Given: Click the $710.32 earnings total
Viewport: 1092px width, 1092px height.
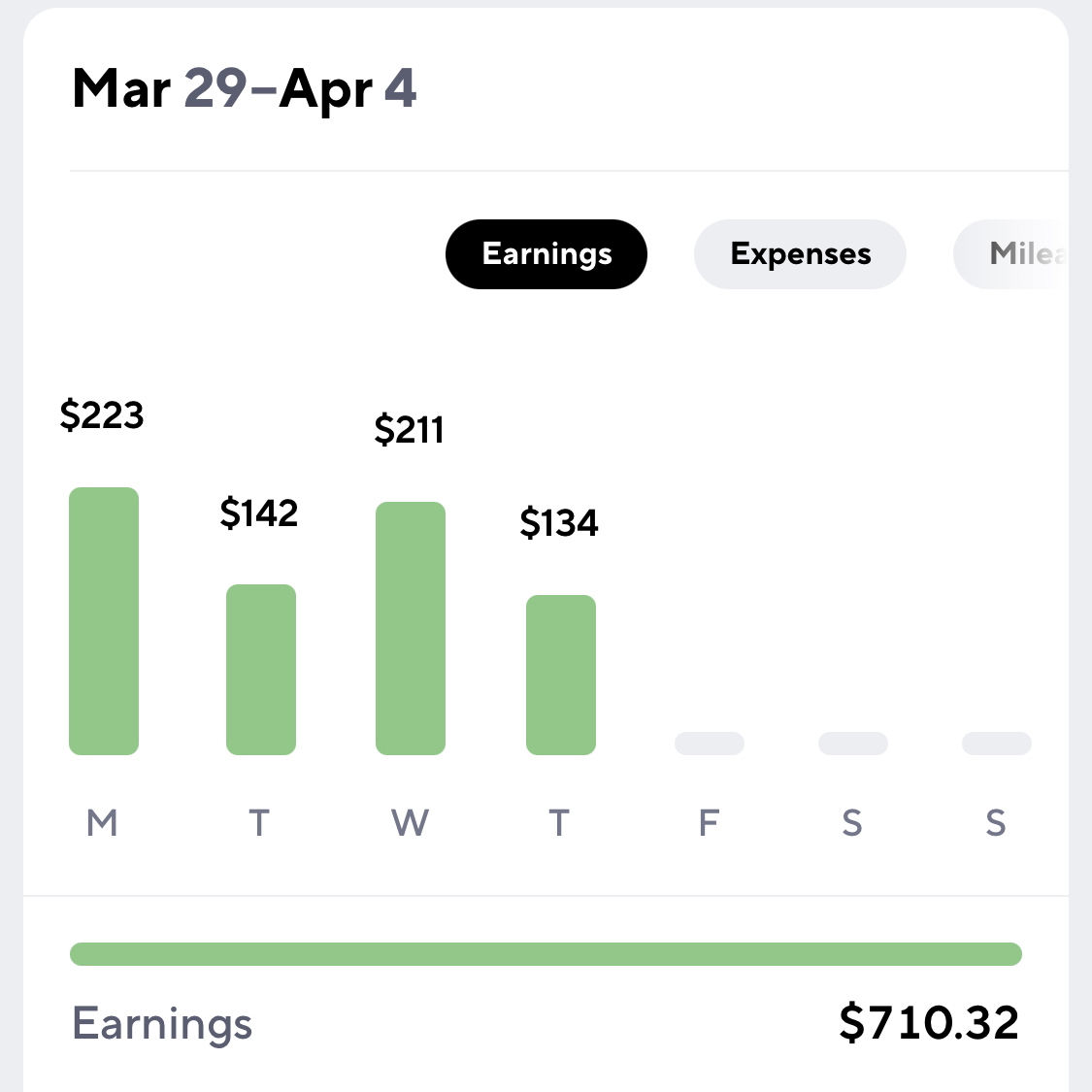Looking at the screenshot, I should (929, 1022).
